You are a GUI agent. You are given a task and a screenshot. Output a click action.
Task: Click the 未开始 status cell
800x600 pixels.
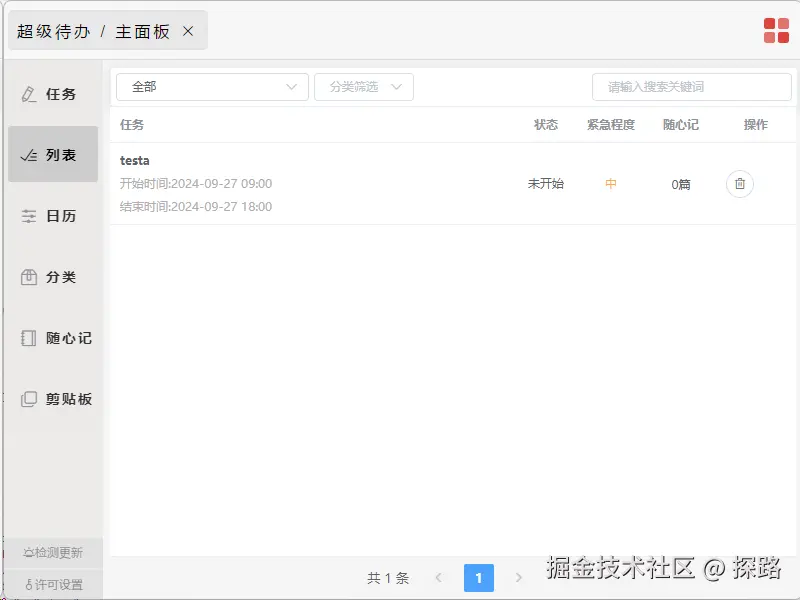pyautogui.click(x=545, y=184)
